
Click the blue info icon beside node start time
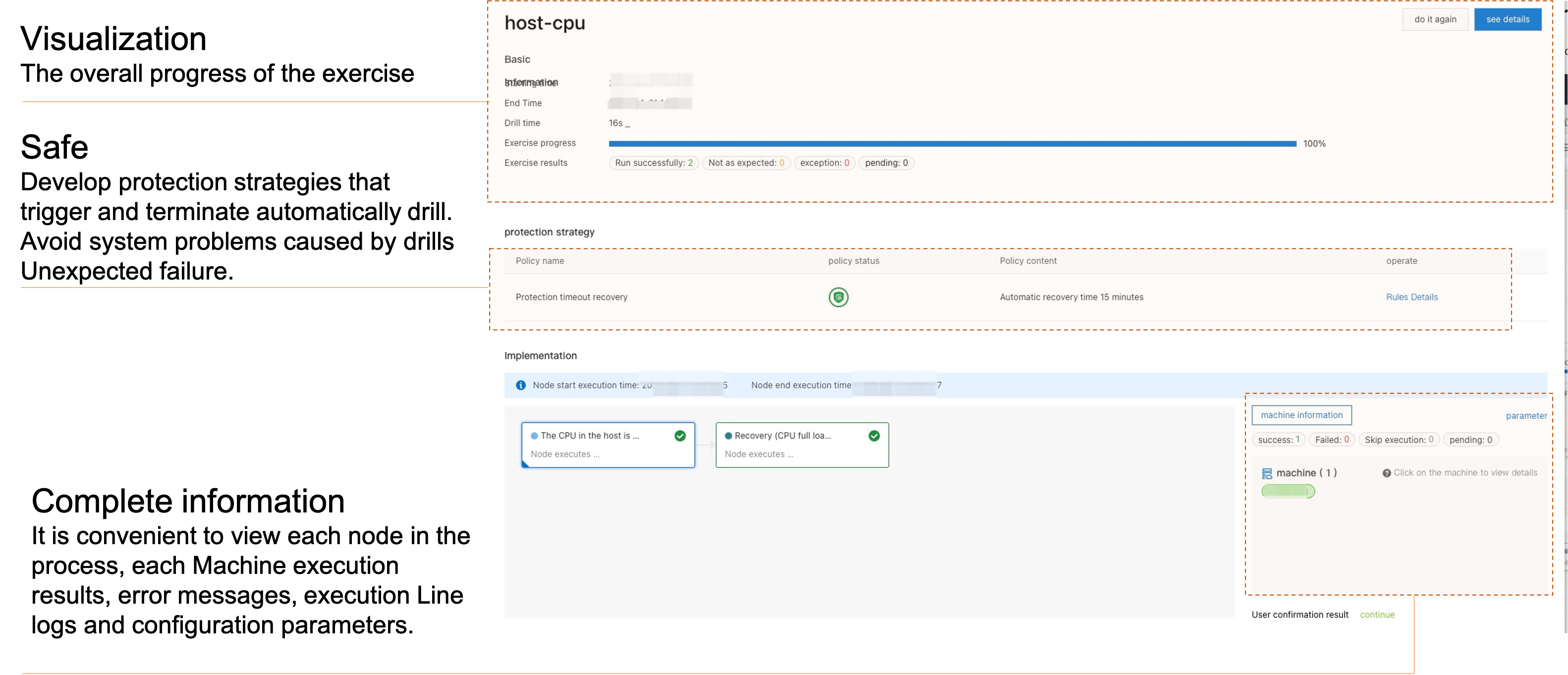pyautogui.click(x=520, y=385)
